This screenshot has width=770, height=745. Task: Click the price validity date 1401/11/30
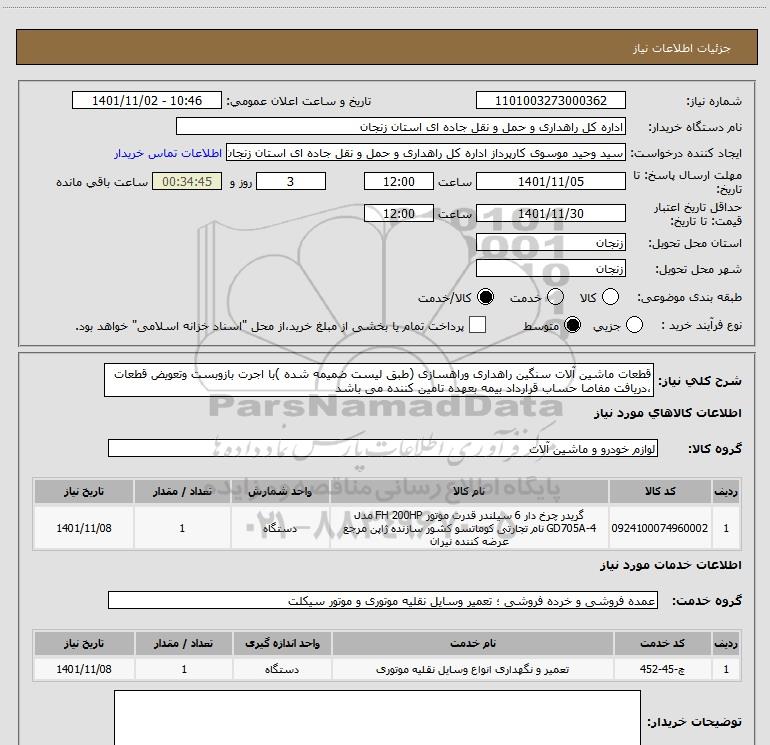[550, 214]
